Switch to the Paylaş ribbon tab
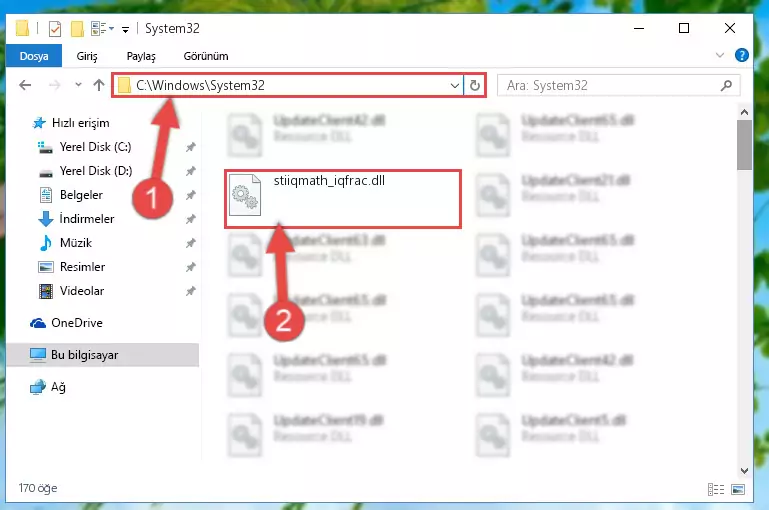769x510 pixels. [141, 56]
